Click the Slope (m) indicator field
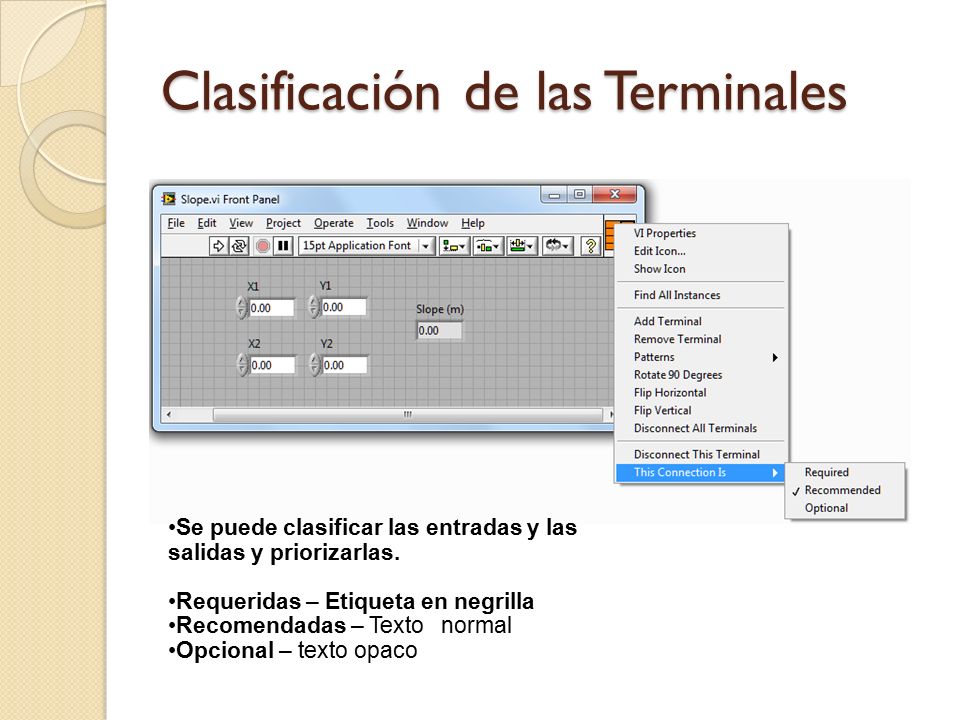 [x=439, y=331]
